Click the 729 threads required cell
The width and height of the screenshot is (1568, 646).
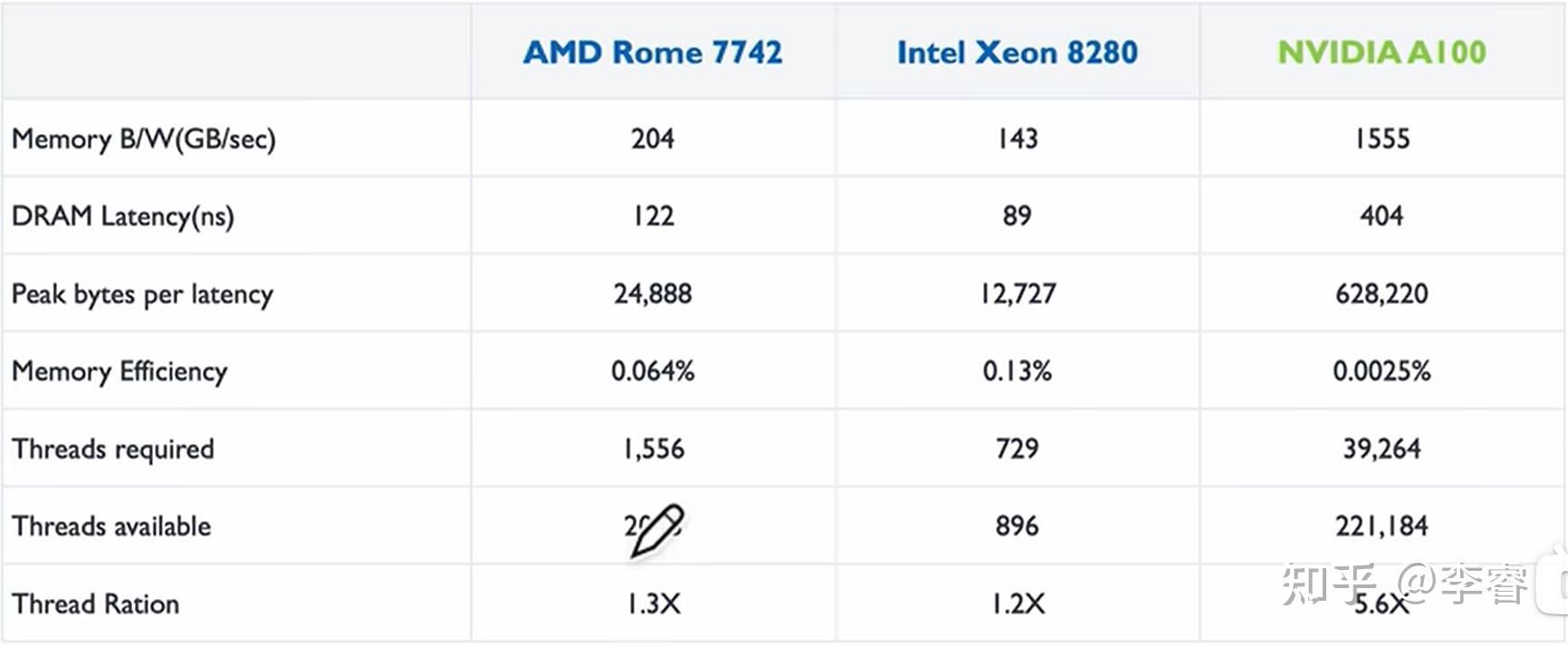(1017, 449)
